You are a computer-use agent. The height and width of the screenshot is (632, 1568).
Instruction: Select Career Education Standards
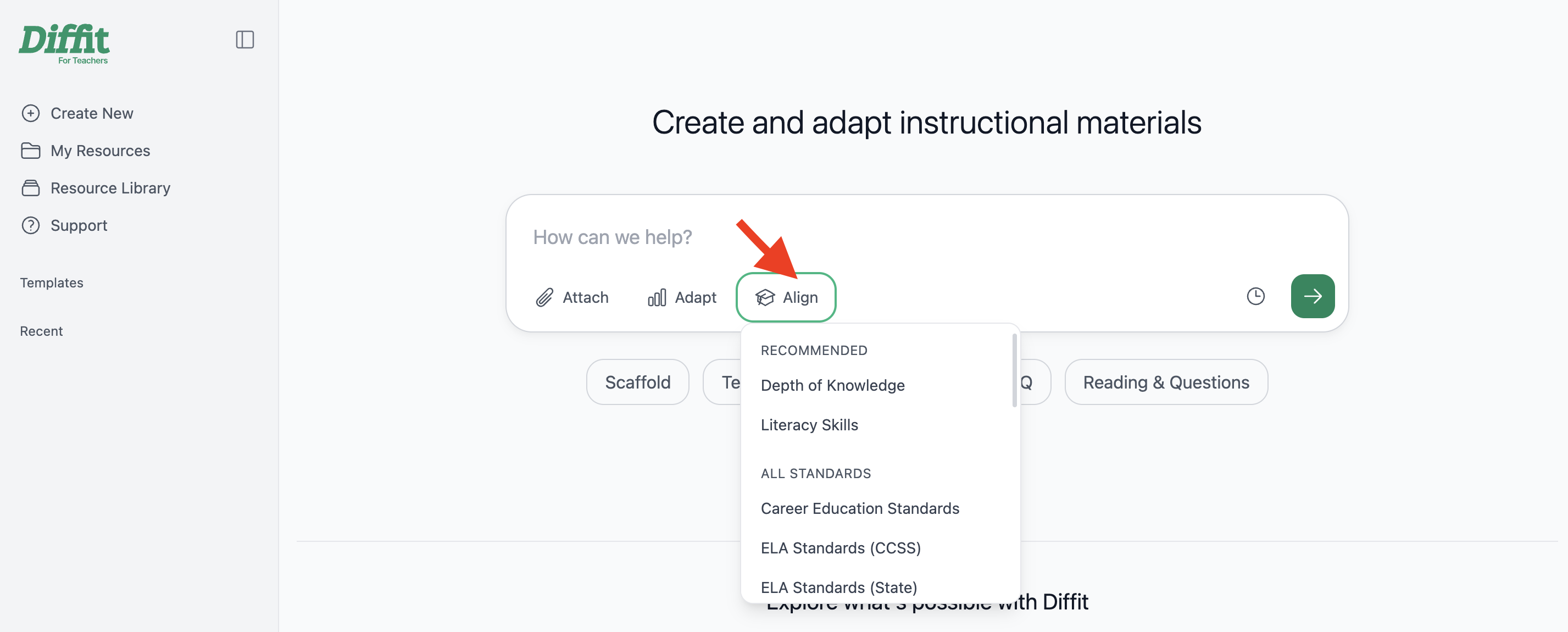coord(859,508)
